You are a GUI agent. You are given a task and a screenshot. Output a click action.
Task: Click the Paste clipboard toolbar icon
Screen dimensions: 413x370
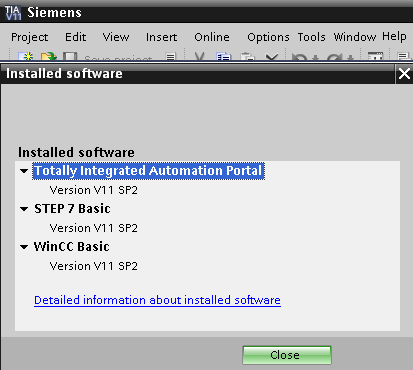248,56
